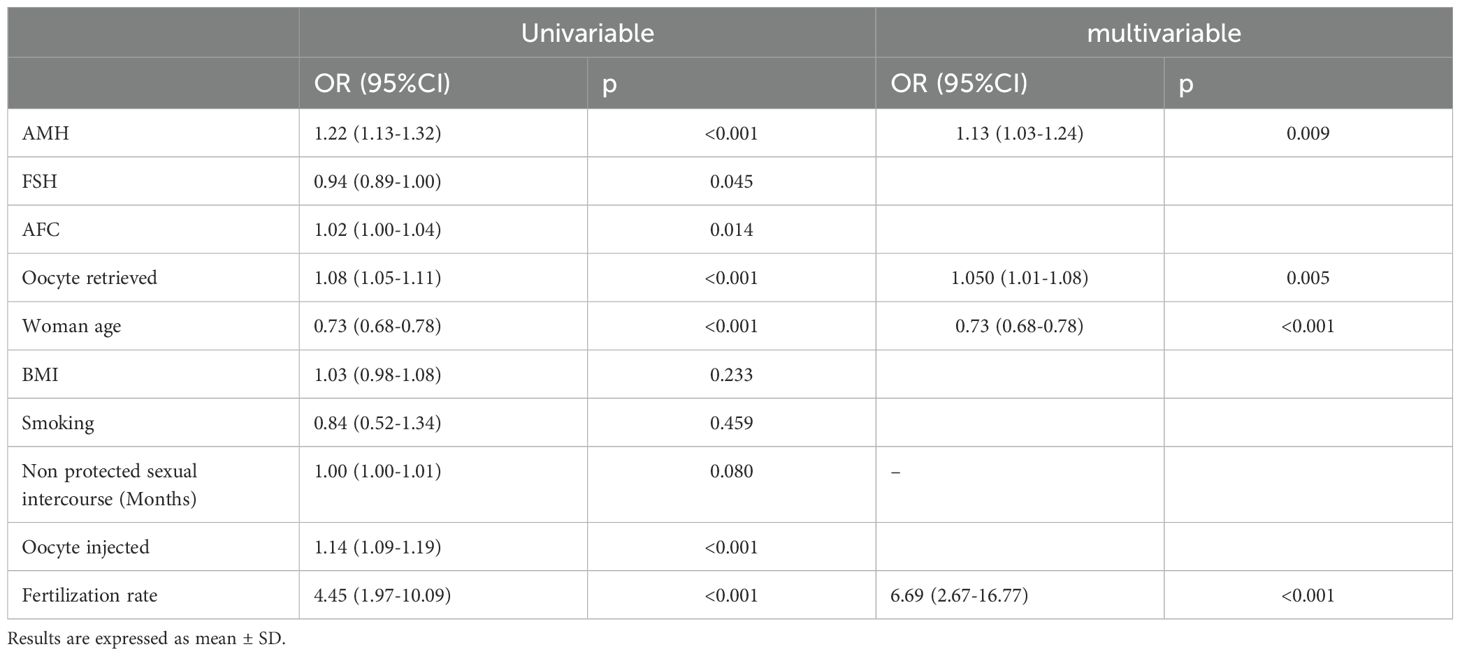
Task: Click the Univariable column header
Action: point(587,33)
